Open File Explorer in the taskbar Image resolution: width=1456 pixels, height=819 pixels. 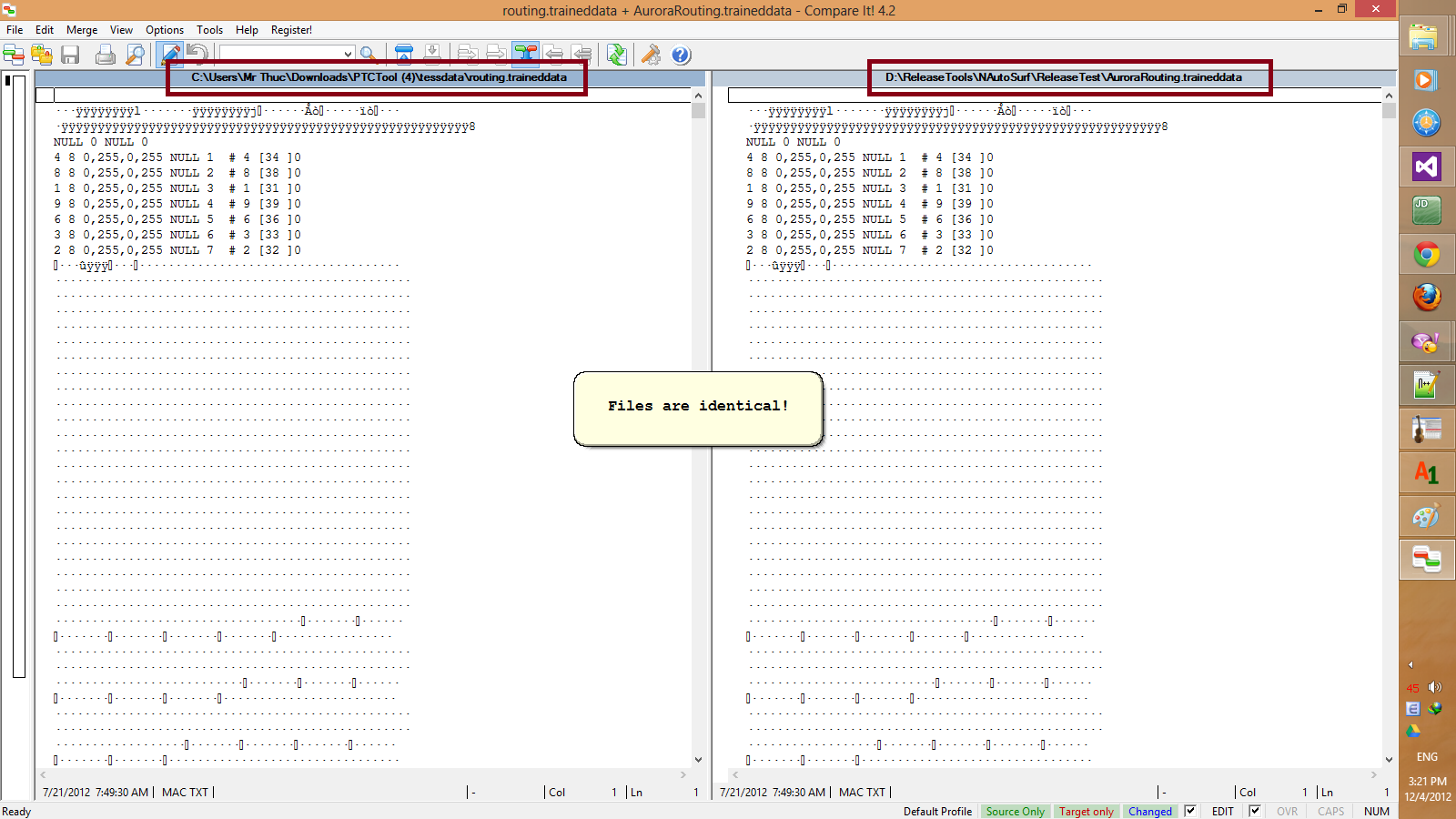[1426, 36]
